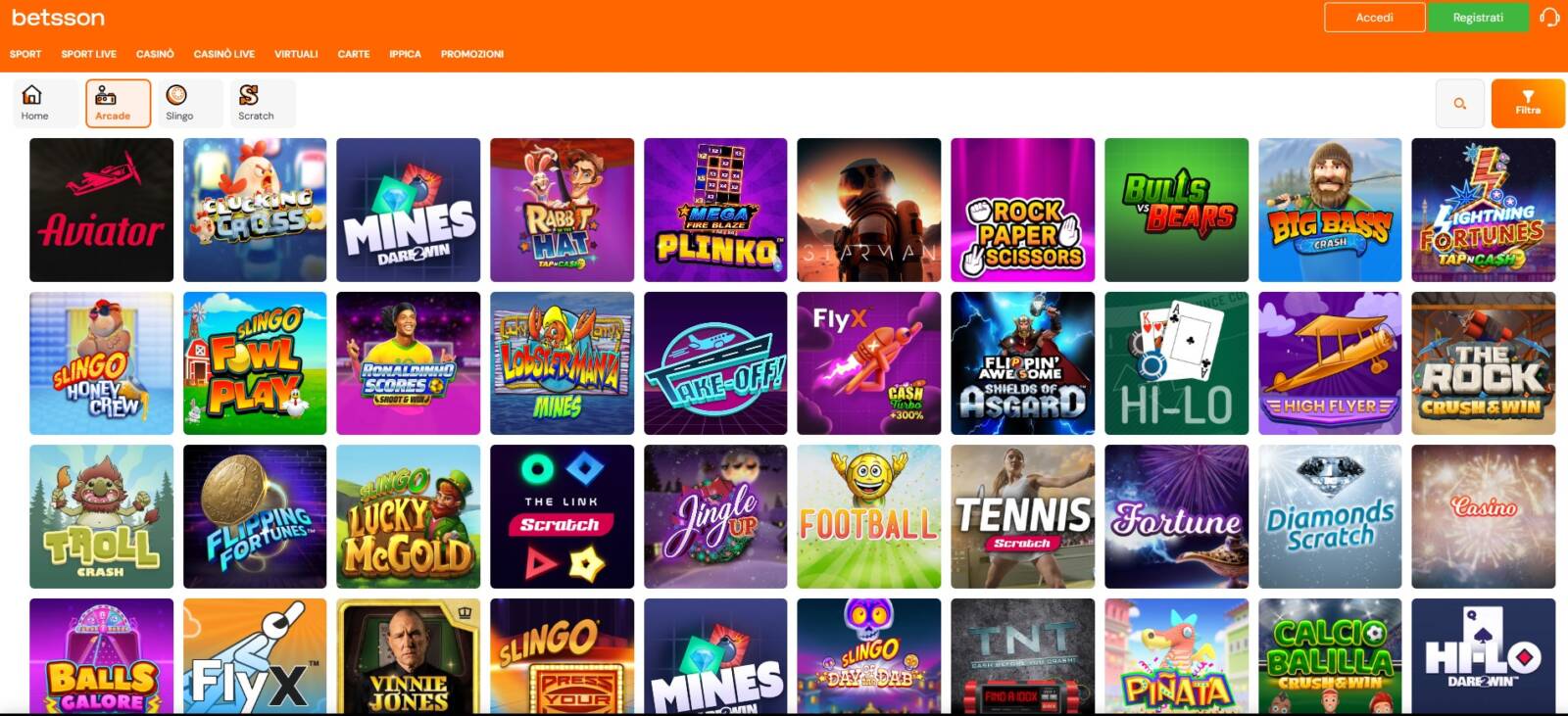Click the Accedi login button
The height and width of the screenshot is (716, 1568).
1375,18
